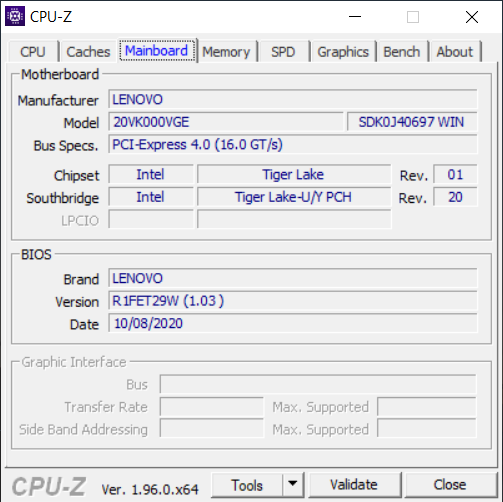Screen dimensions: 503x502
Task: Select the Memory tab
Action: 226,52
